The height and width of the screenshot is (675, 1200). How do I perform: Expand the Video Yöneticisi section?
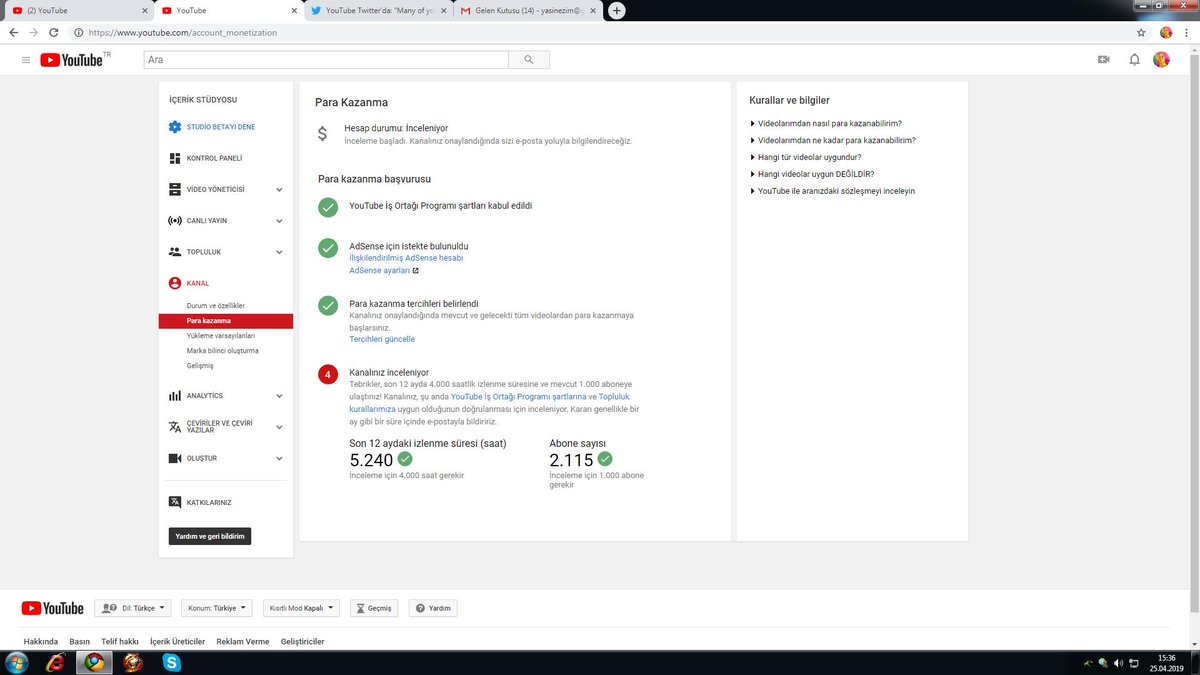click(279, 189)
